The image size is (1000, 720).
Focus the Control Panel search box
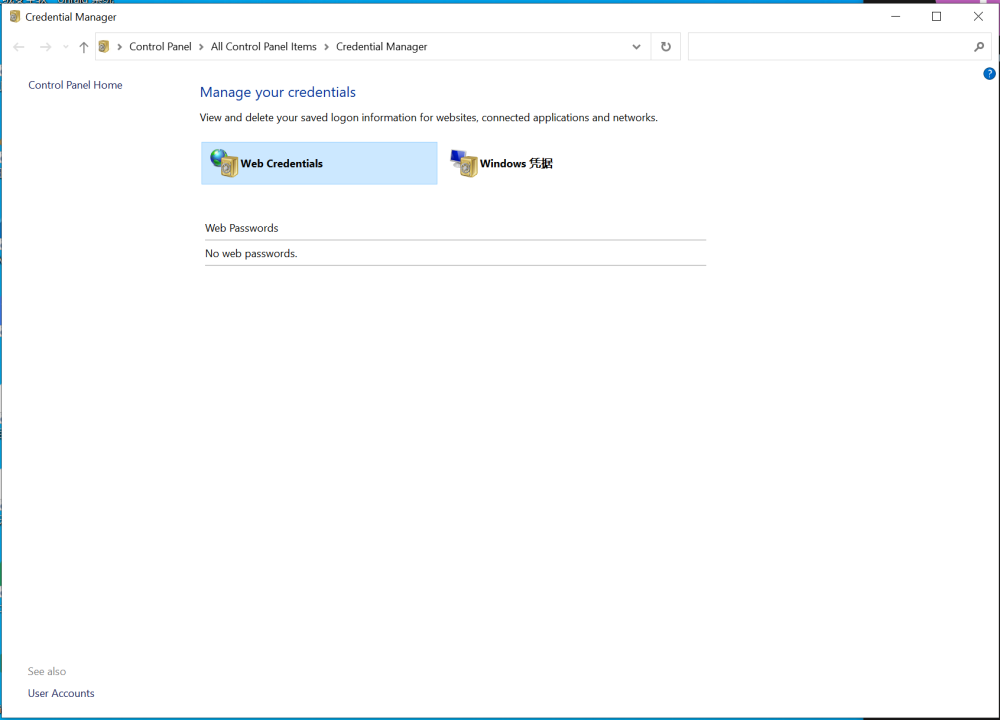click(830, 47)
